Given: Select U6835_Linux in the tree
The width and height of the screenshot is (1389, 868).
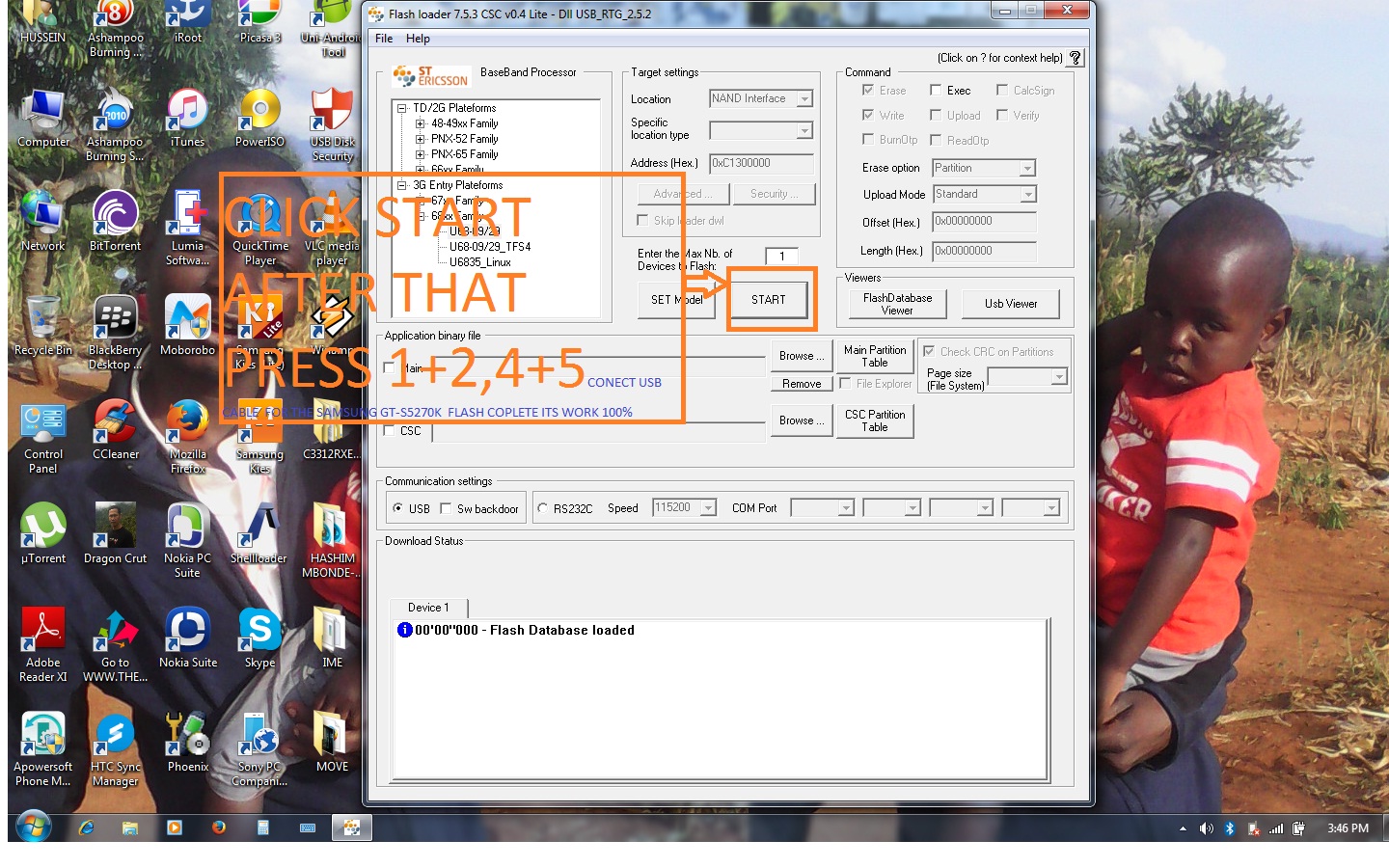Looking at the screenshot, I should tap(480, 262).
